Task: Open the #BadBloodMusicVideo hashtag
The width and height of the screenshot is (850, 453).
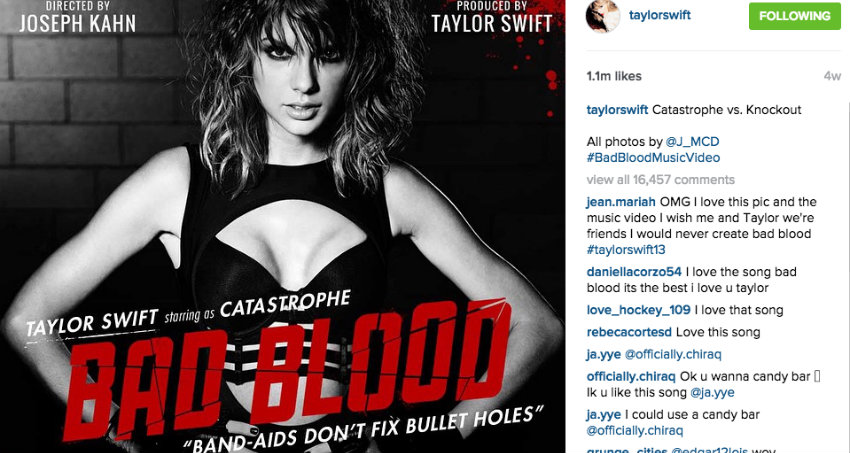Action: (x=653, y=158)
